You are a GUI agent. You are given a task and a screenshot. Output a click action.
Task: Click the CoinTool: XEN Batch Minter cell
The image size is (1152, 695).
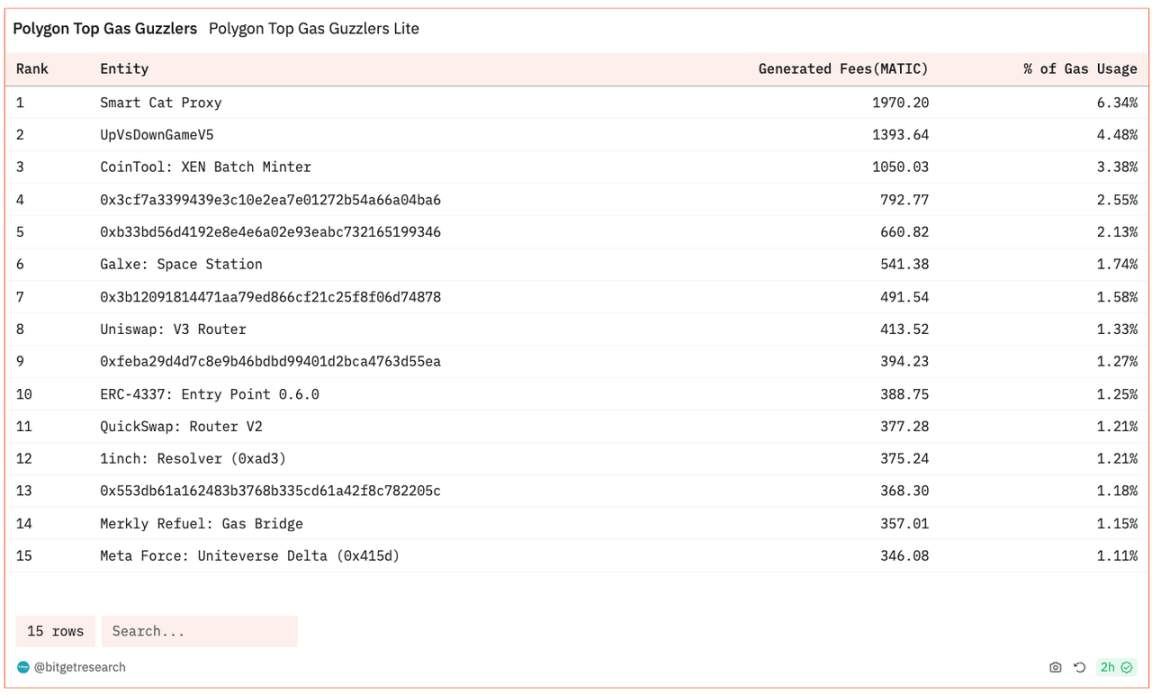[205, 167]
